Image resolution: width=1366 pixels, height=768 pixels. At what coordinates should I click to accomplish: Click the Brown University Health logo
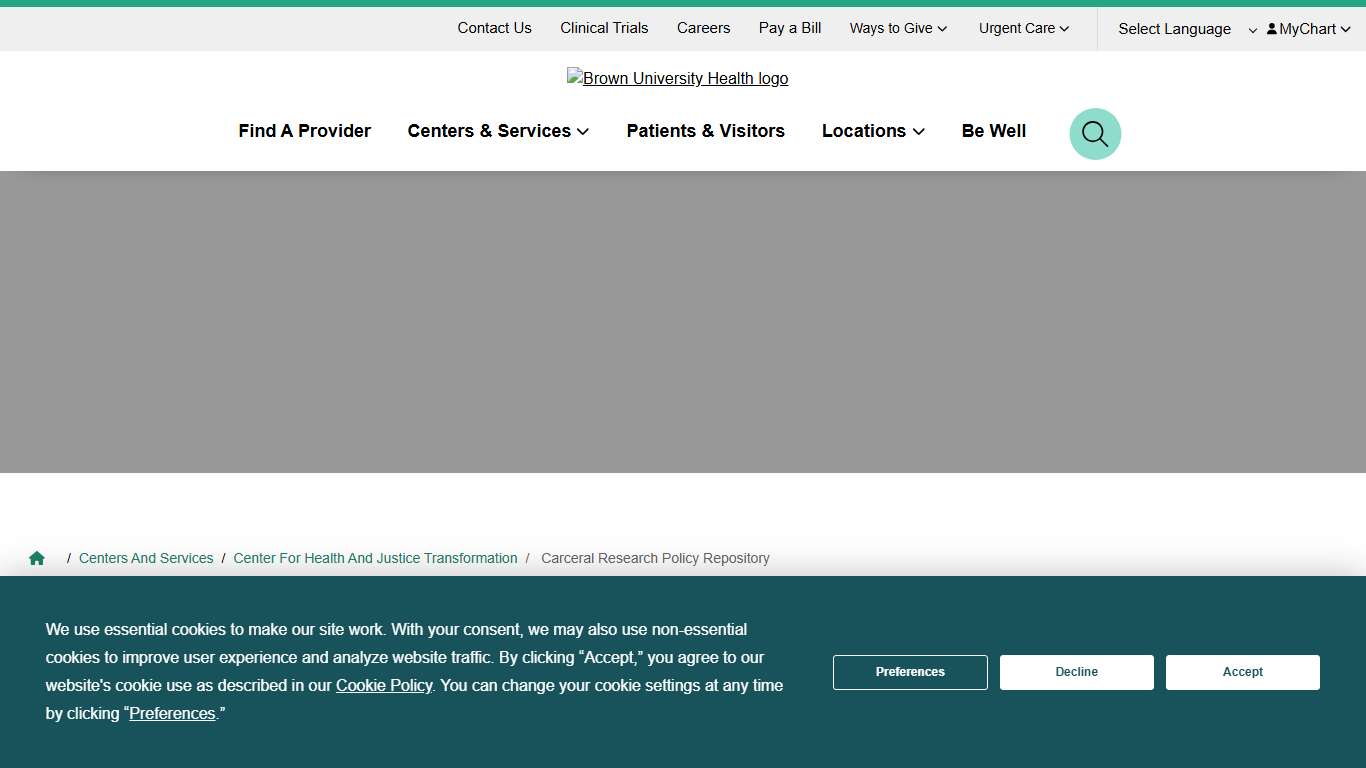pyautogui.click(x=677, y=78)
